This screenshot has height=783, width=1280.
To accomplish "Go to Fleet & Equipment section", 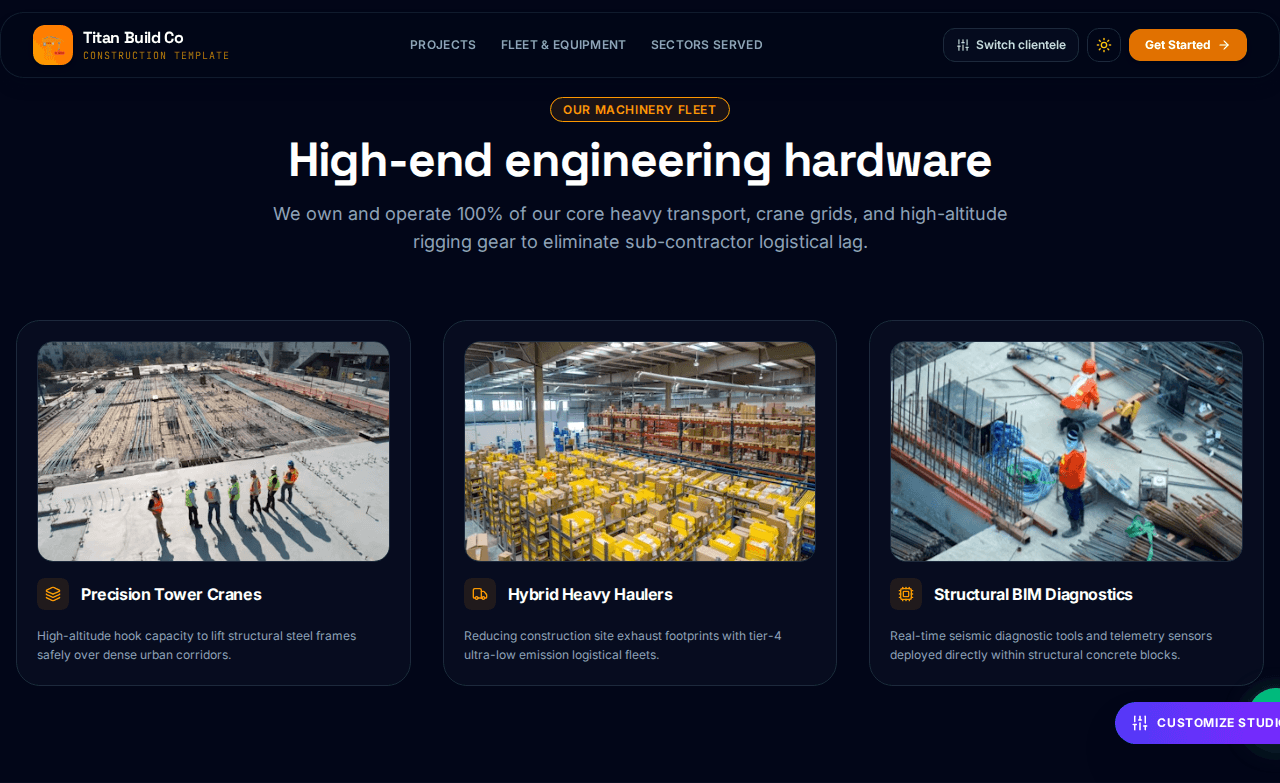I will point(563,45).
